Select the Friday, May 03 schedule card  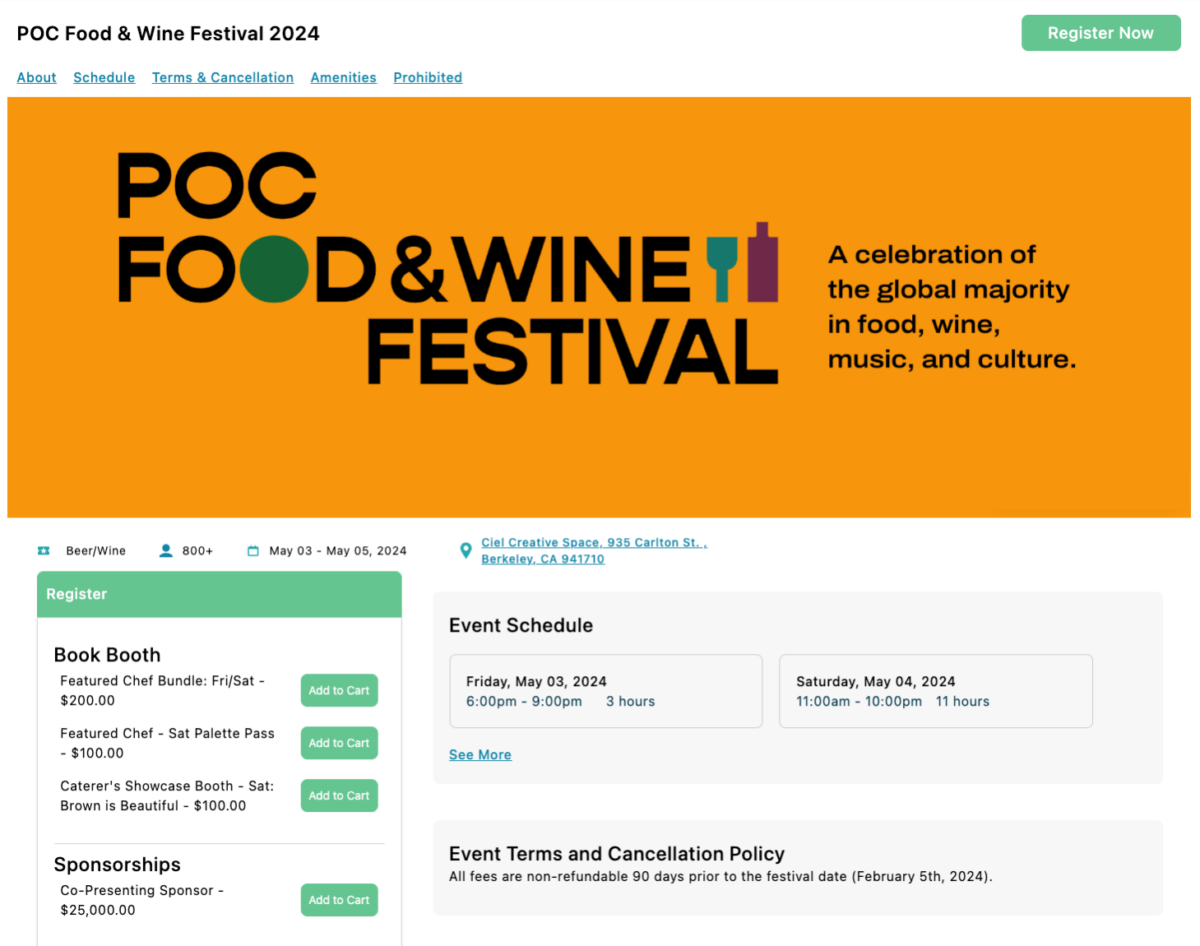[606, 691]
